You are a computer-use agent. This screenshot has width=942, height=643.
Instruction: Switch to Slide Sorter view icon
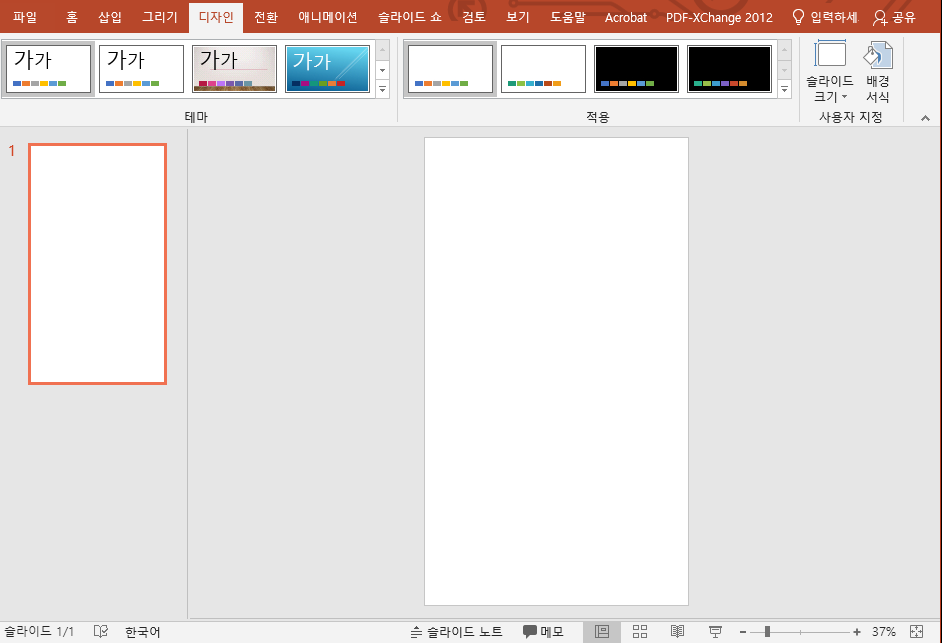pyautogui.click(x=640, y=632)
